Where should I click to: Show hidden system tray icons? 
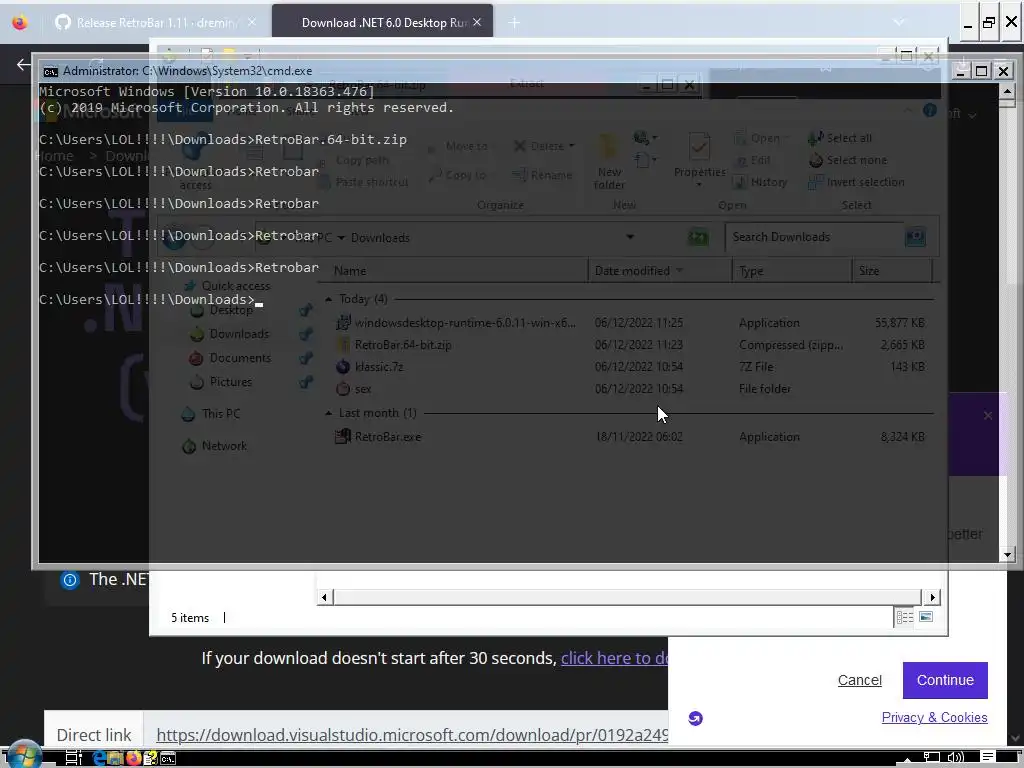[906, 759]
